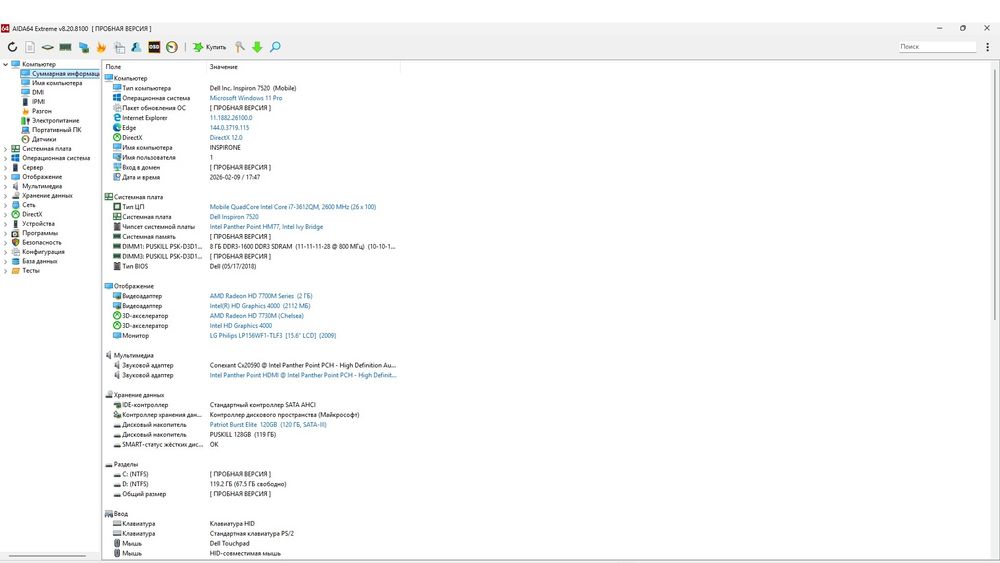Image resolution: width=1000 pixels, height=563 pixels.
Task: Click the green download arrow icon
Action: point(257,47)
